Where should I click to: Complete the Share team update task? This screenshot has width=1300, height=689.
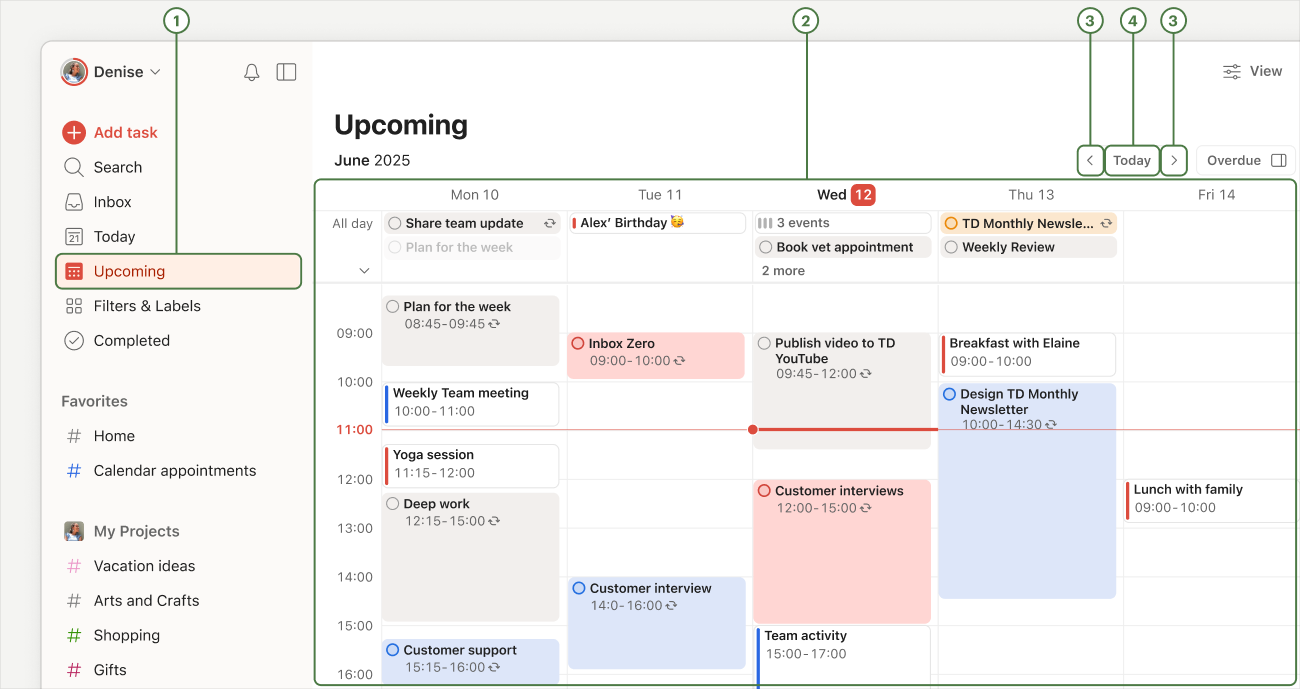coord(395,223)
